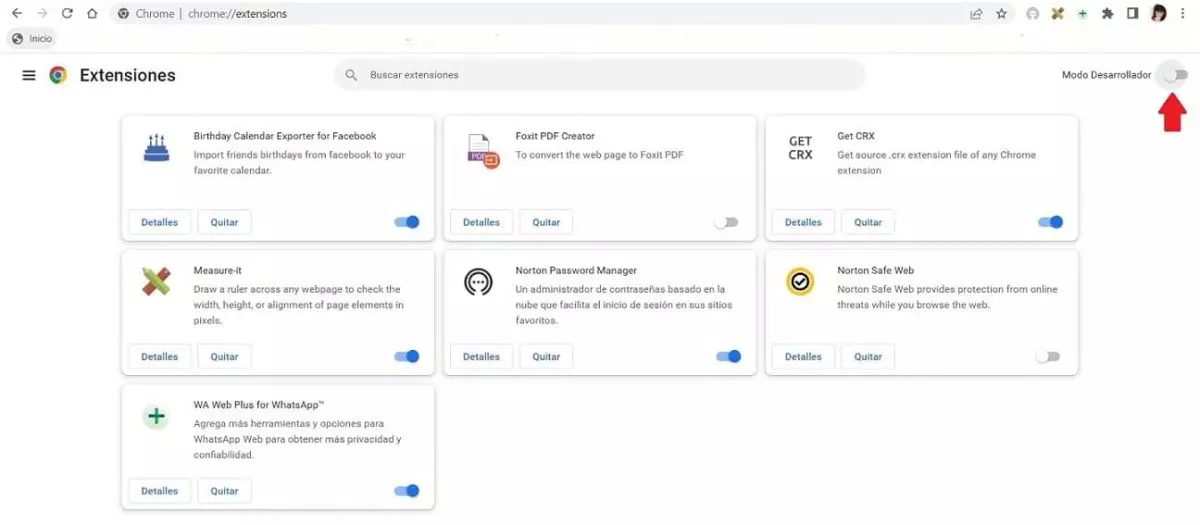Select the 'Get CRX' extension name
1200x525 pixels.
click(856, 136)
